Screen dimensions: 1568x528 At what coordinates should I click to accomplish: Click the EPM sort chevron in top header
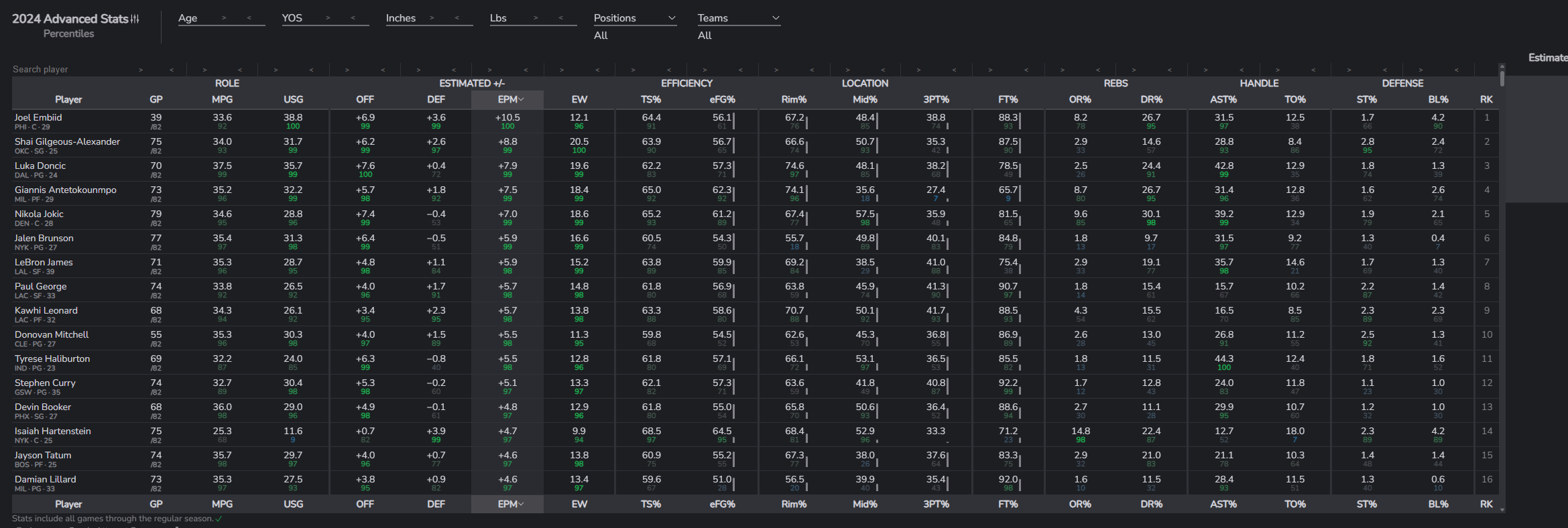tap(522, 99)
